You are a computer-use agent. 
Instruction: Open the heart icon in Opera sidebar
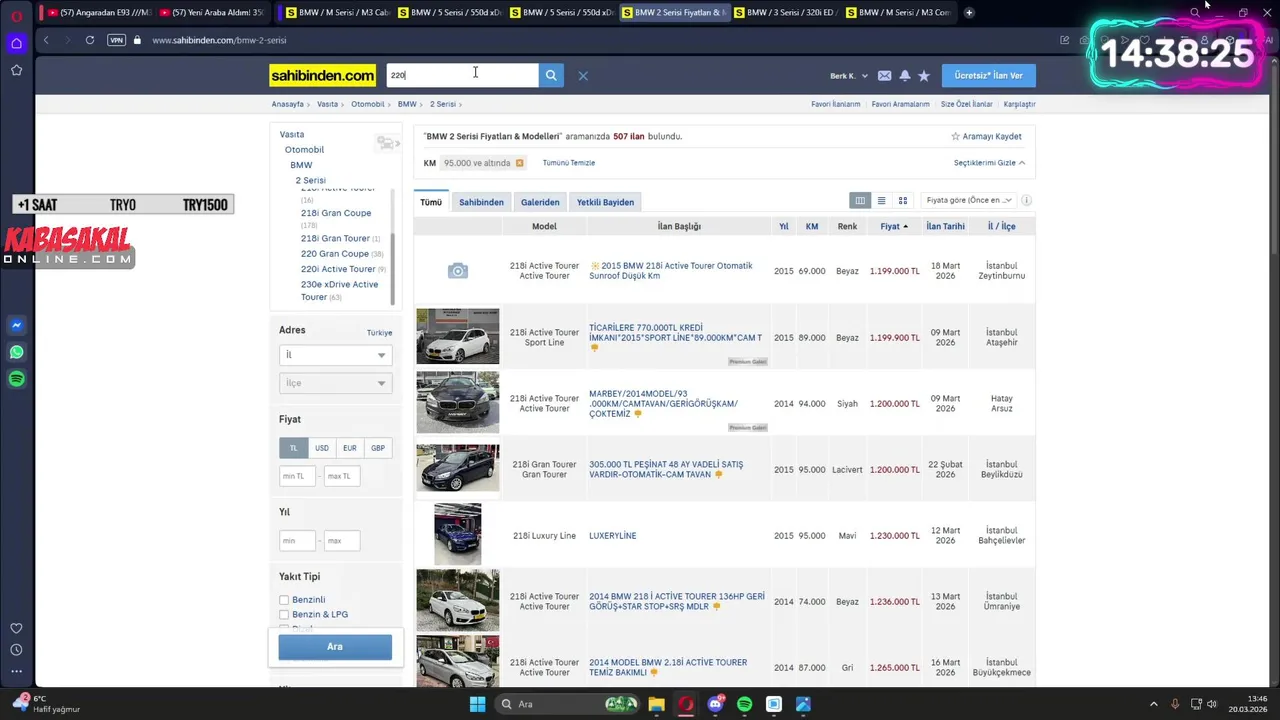pyautogui.click(x=16, y=628)
